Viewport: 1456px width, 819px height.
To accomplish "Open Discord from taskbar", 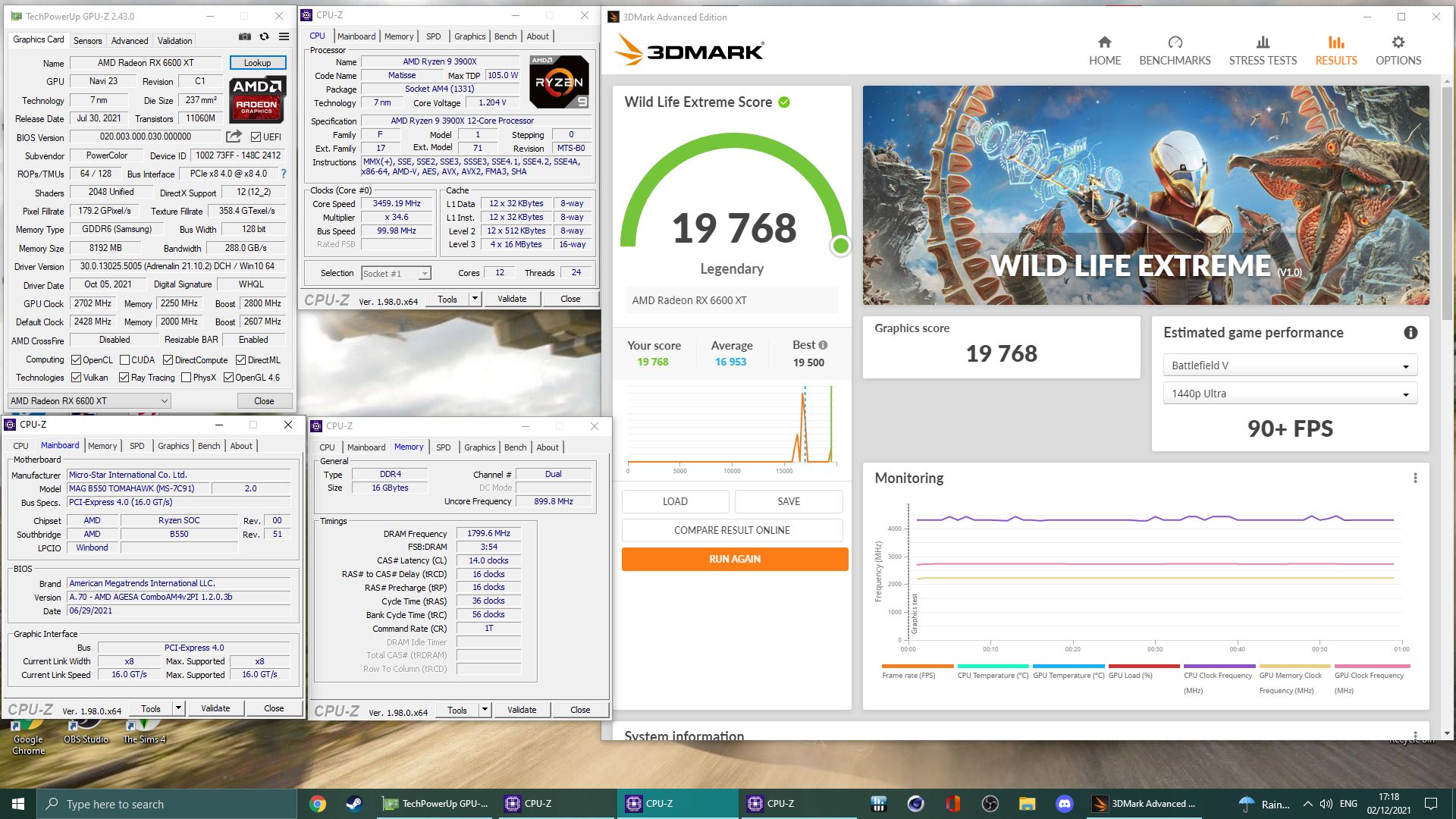I will click(1065, 804).
